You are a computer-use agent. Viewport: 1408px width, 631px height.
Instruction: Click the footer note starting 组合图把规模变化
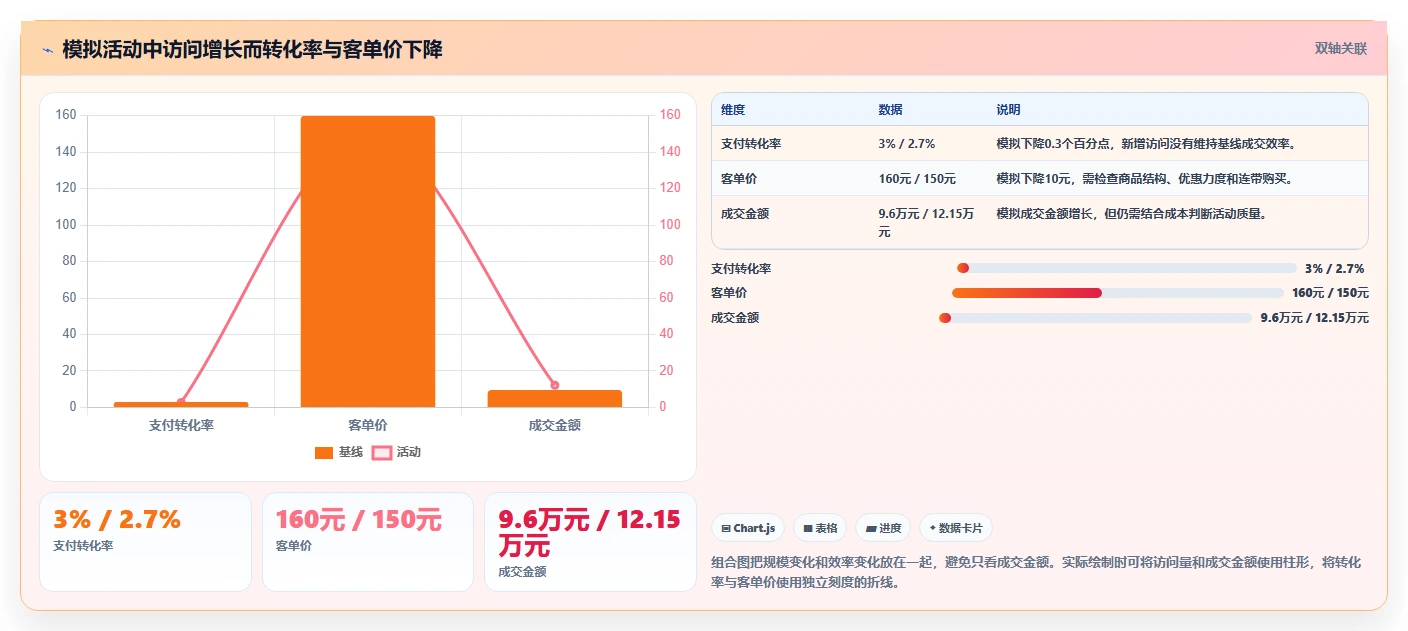(1036, 572)
